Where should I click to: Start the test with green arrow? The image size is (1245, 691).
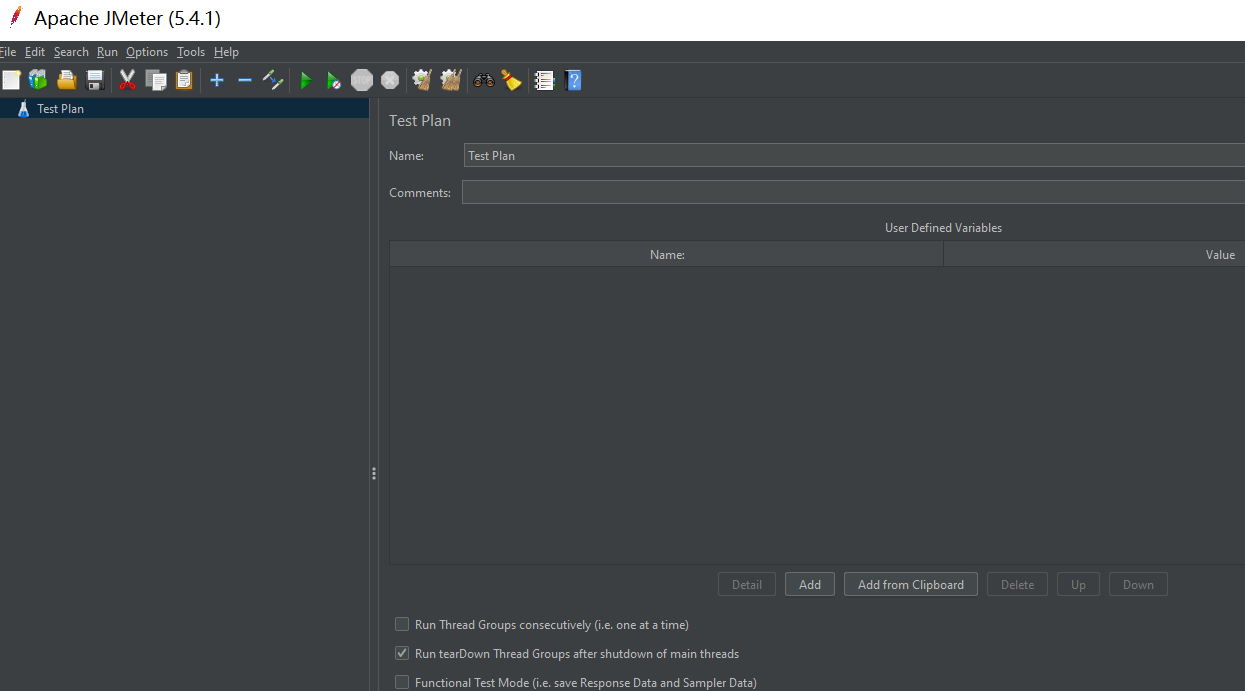point(306,80)
